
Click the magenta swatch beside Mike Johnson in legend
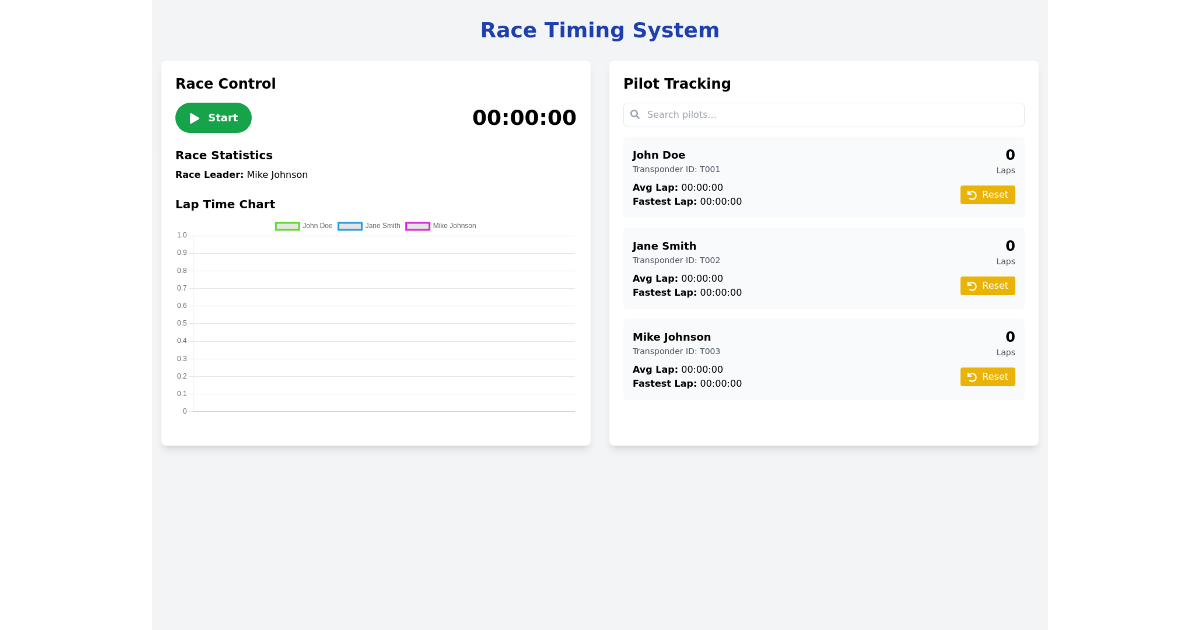tap(417, 226)
